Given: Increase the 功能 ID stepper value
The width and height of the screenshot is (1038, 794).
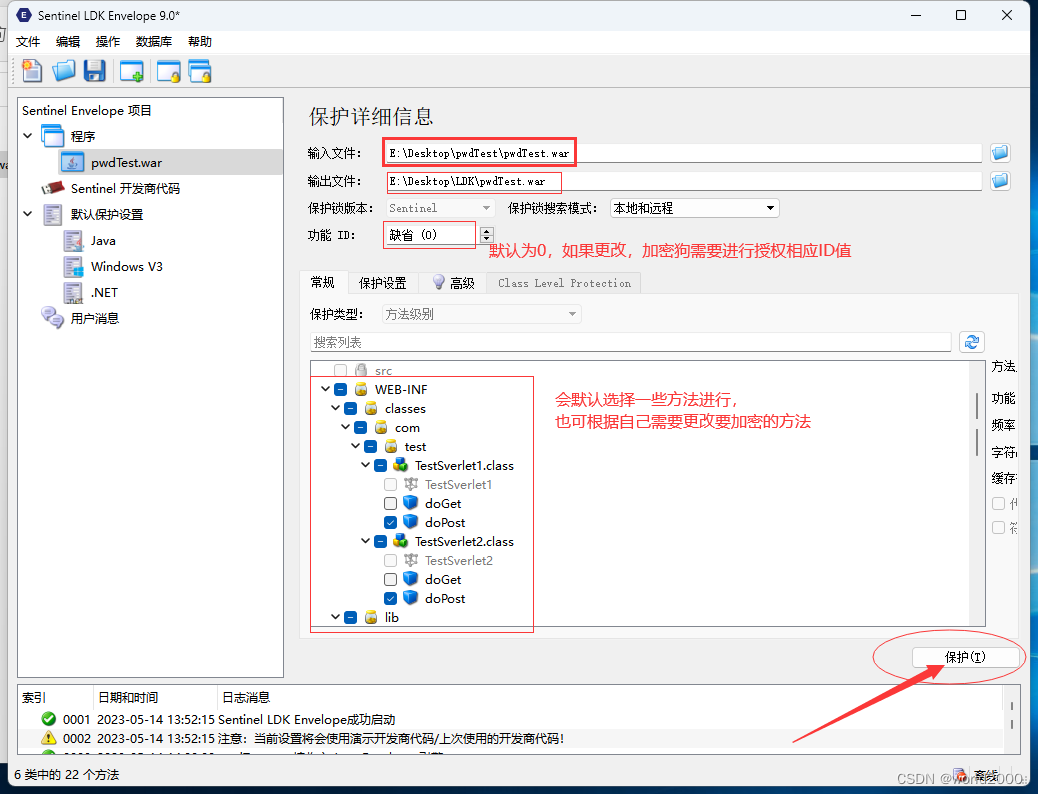Looking at the screenshot, I should (x=487, y=230).
